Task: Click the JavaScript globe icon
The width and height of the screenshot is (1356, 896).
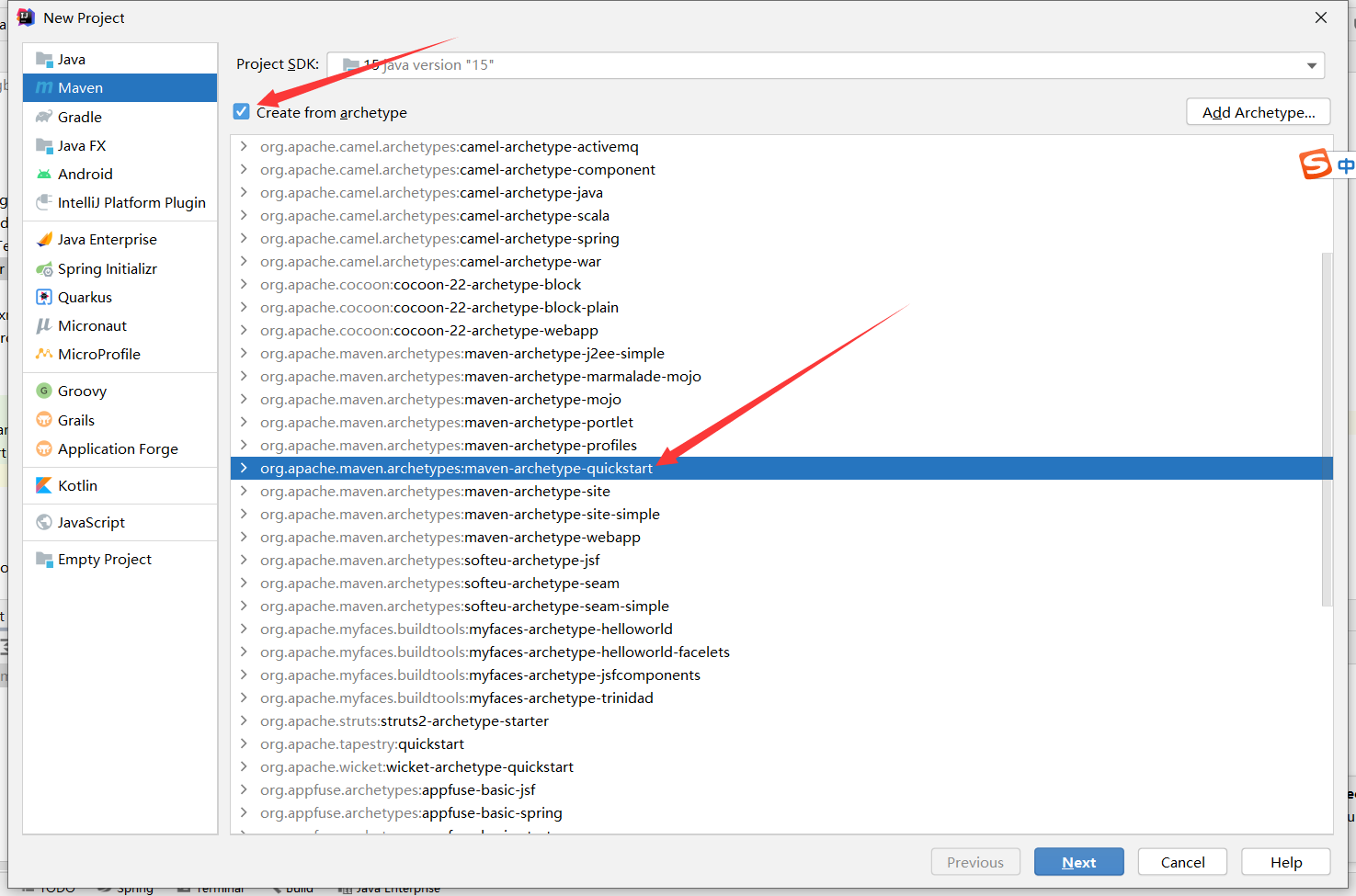Action: [44, 522]
